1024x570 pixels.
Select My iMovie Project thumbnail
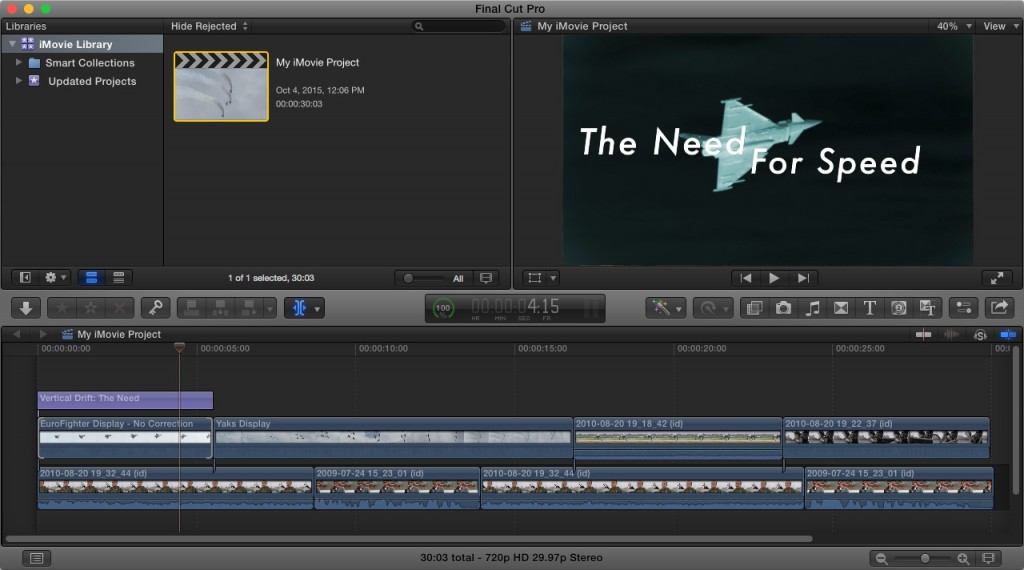click(221, 87)
